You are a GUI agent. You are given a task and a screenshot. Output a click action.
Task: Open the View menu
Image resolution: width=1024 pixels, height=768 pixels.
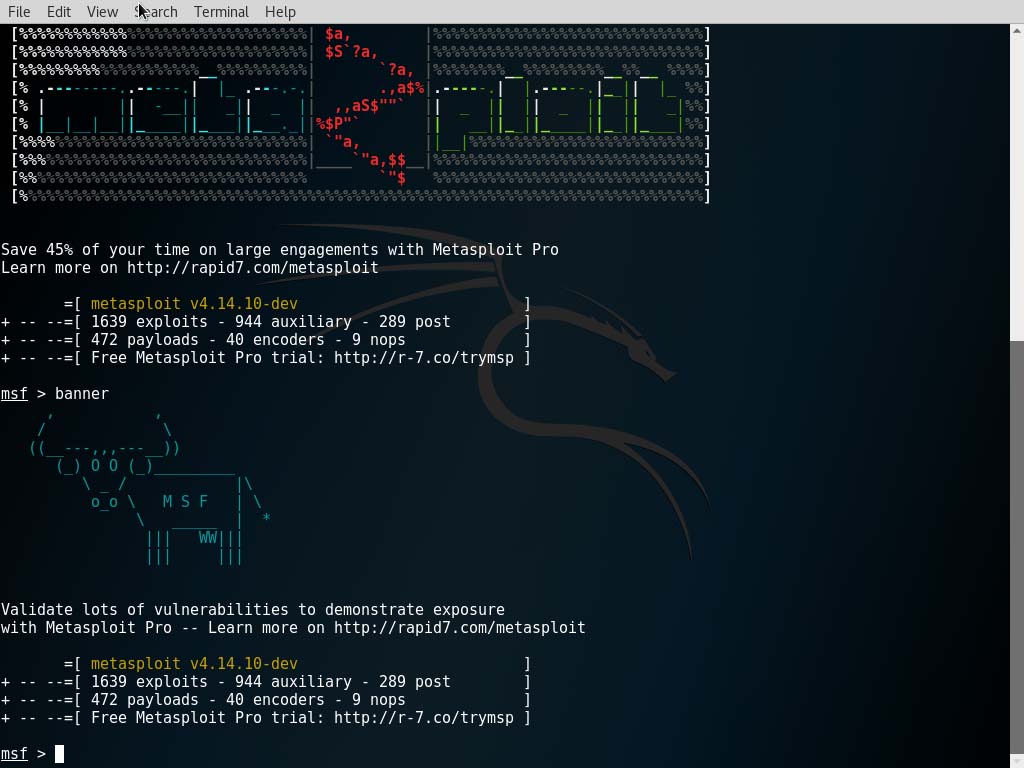102,12
